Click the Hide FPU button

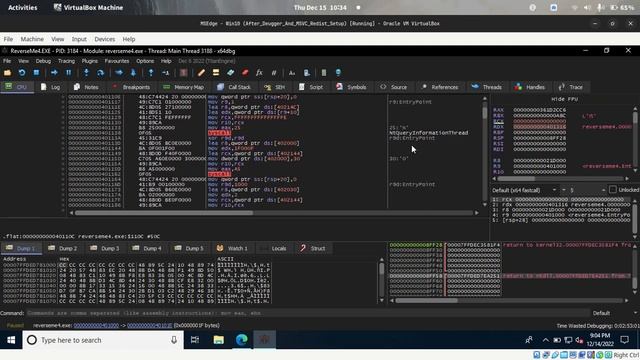tap(564, 99)
